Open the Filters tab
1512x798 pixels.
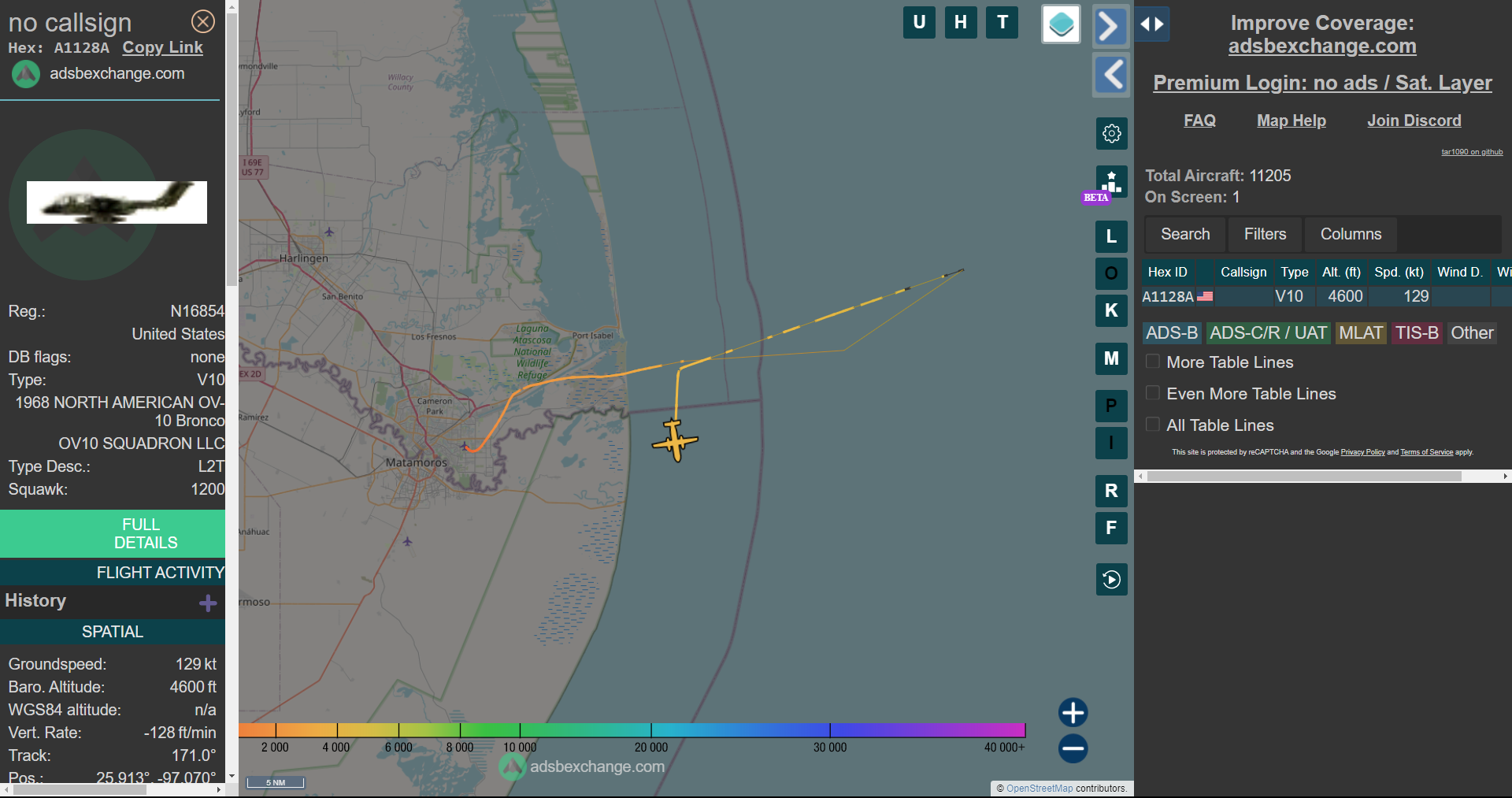[1265, 234]
